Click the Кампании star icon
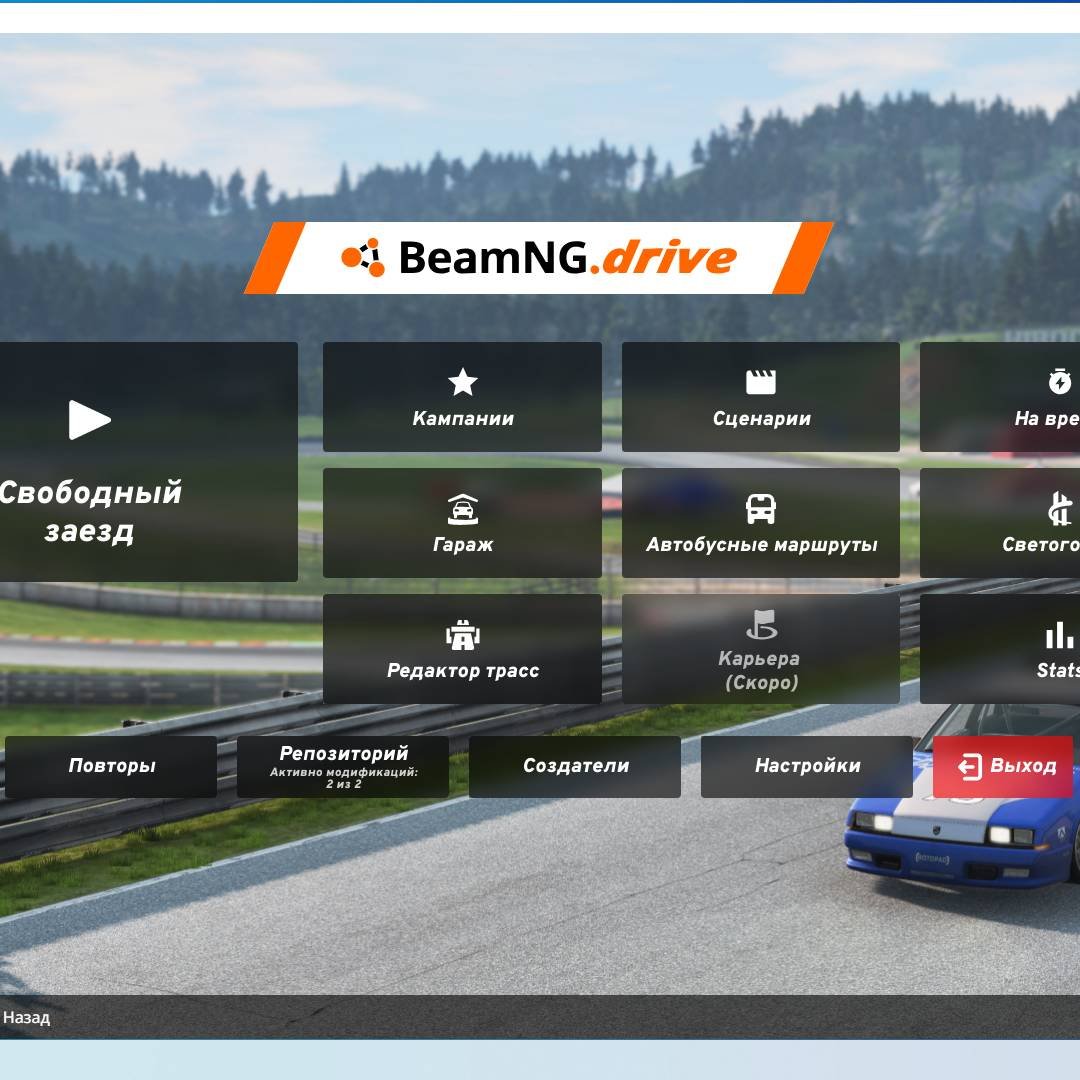The image size is (1080, 1080). [x=462, y=382]
